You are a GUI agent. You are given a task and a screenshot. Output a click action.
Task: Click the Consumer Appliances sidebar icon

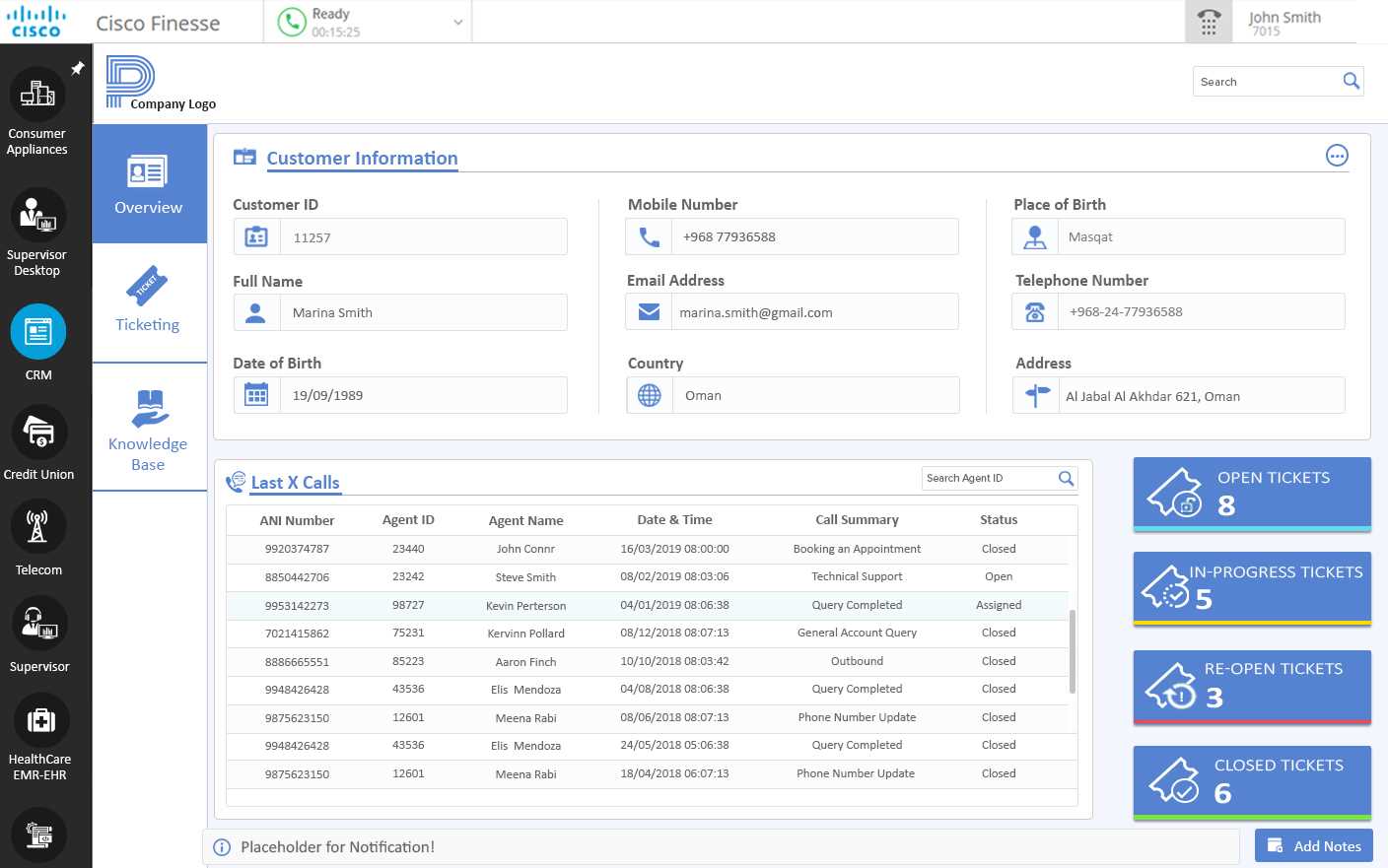[x=36, y=94]
